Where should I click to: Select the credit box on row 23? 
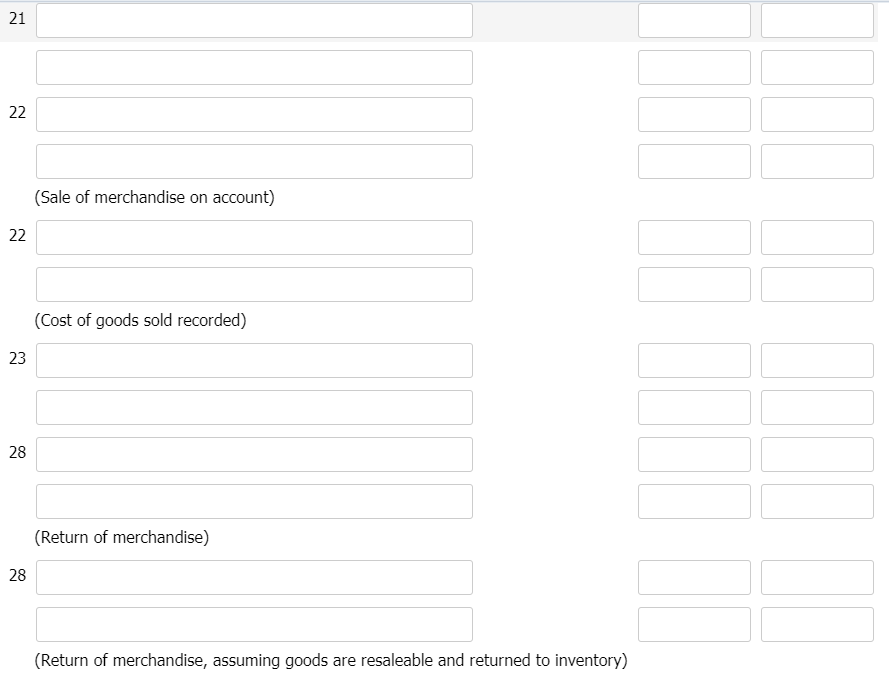click(817, 360)
